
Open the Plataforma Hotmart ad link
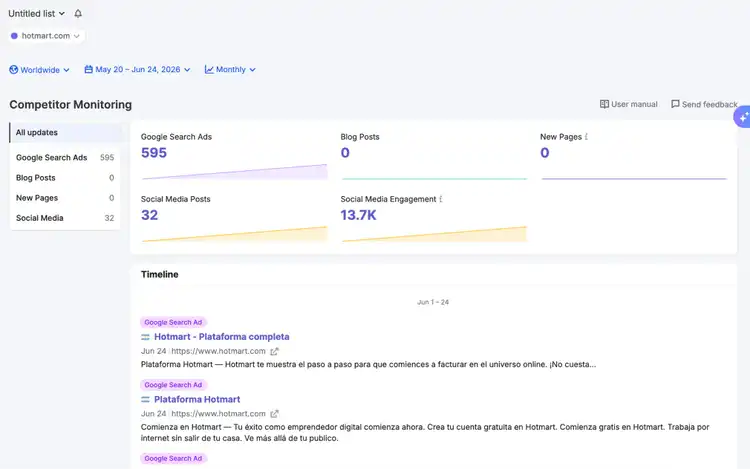[x=197, y=399]
